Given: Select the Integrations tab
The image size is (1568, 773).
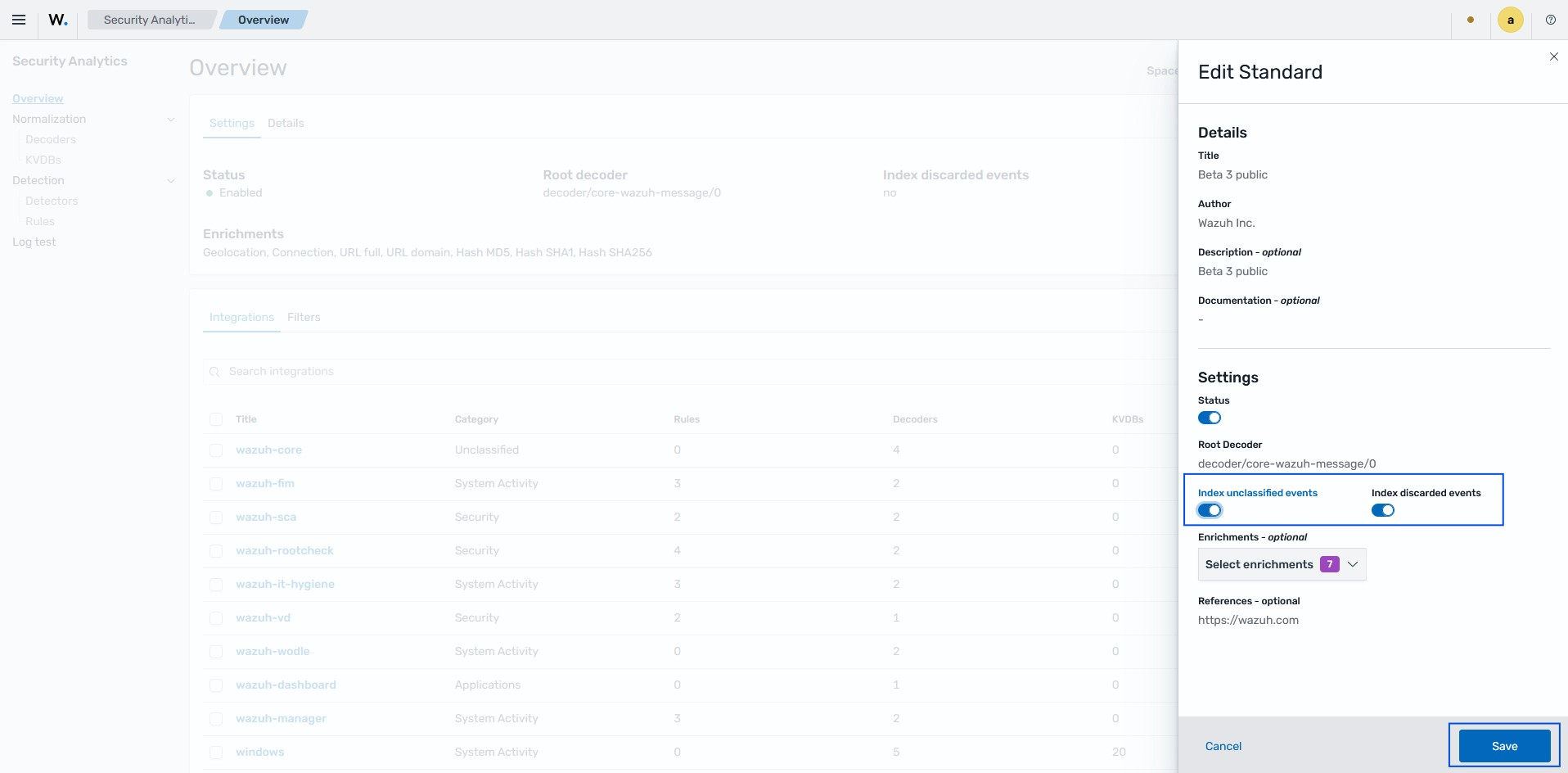Looking at the screenshot, I should point(241,317).
